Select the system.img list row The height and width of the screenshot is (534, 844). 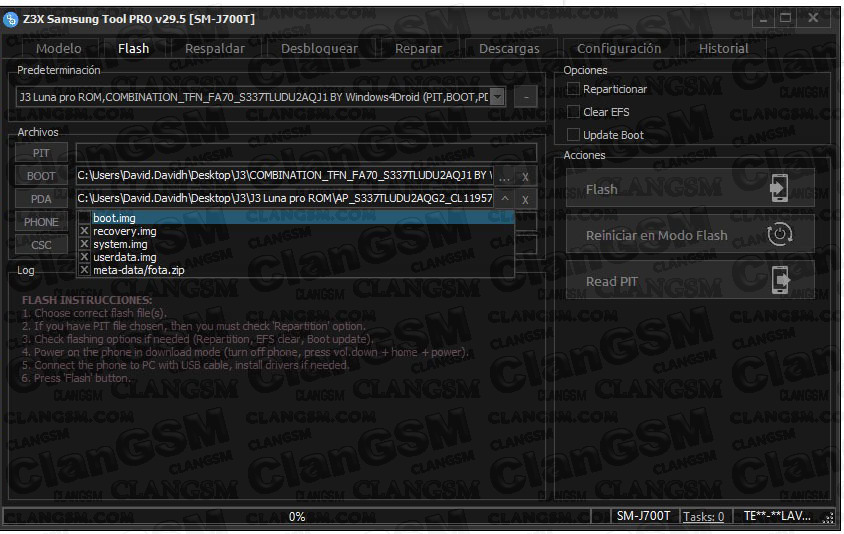click(296, 244)
